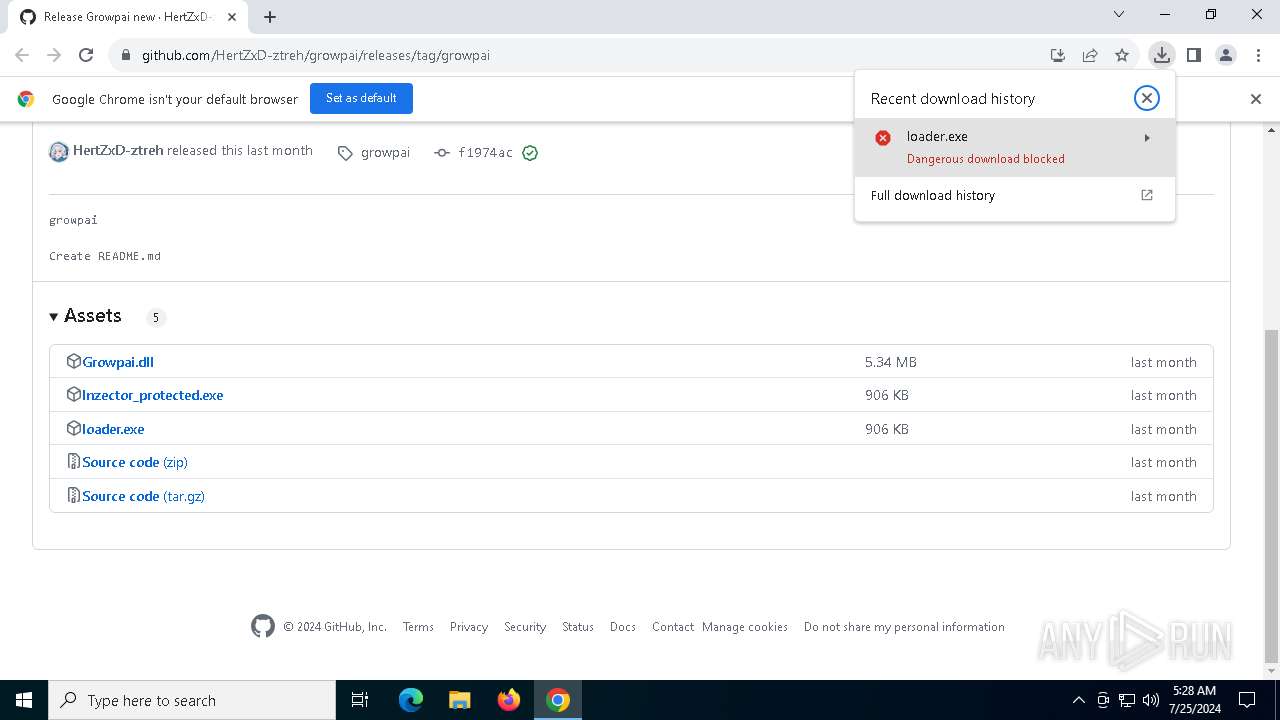Screen dimensions: 1280x720
Task: Close the Recent download history popup
Action: 1147,98
